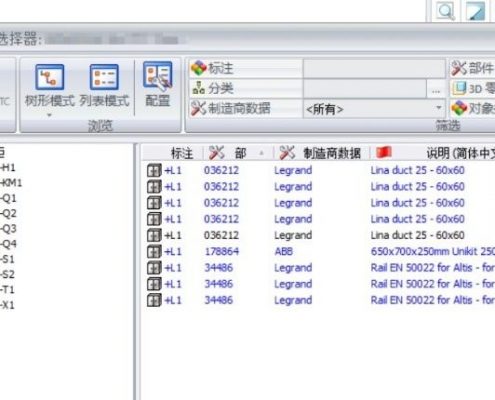495x400 pixels.
Task: Select tree item X1
Action: 7,305
